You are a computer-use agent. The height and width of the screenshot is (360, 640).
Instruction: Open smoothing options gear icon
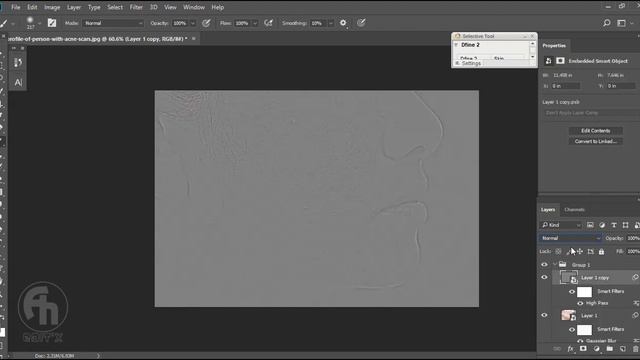[343, 23]
